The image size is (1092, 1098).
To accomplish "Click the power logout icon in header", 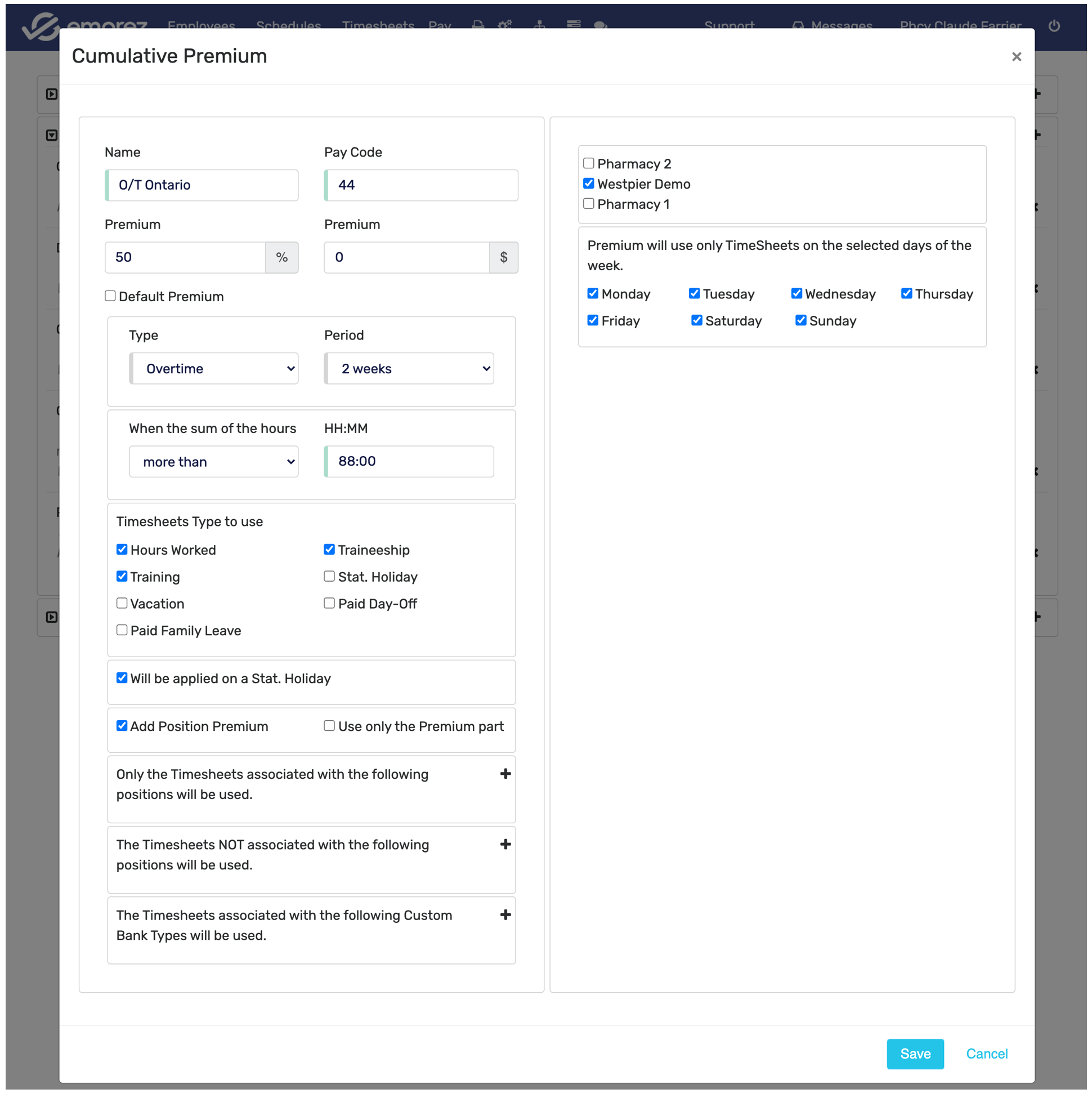I will (1053, 25).
